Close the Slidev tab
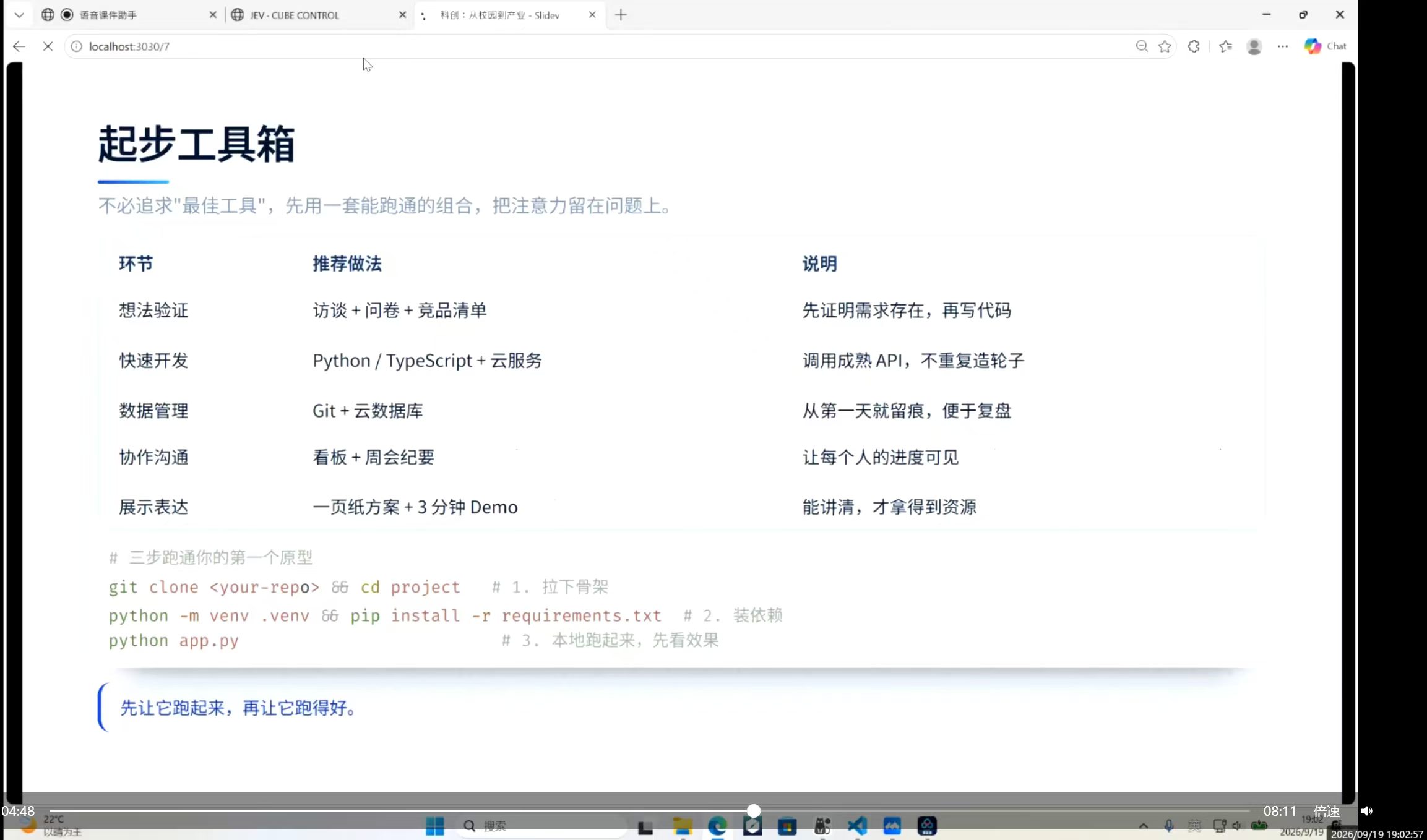The height and width of the screenshot is (840, 1427). point(592,15)
